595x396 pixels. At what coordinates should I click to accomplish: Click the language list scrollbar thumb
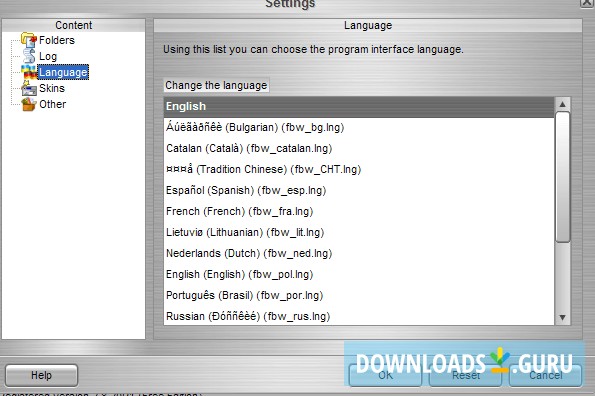pos(562,177)
